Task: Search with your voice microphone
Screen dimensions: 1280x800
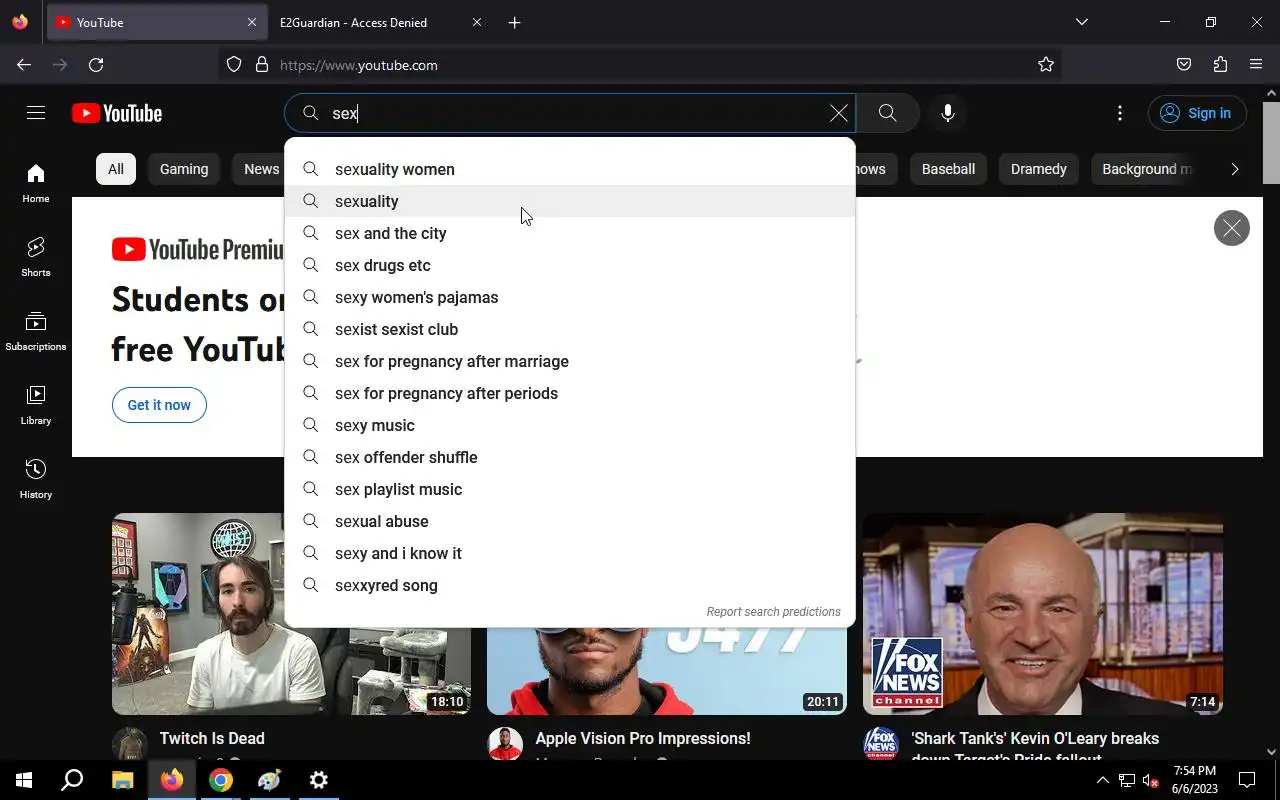Action: [948, 113]
